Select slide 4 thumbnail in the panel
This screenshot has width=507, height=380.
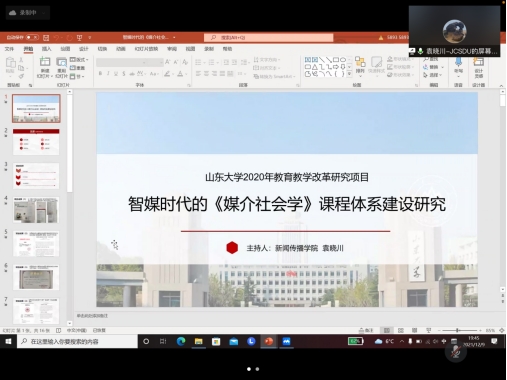click(x=36, y=210)
